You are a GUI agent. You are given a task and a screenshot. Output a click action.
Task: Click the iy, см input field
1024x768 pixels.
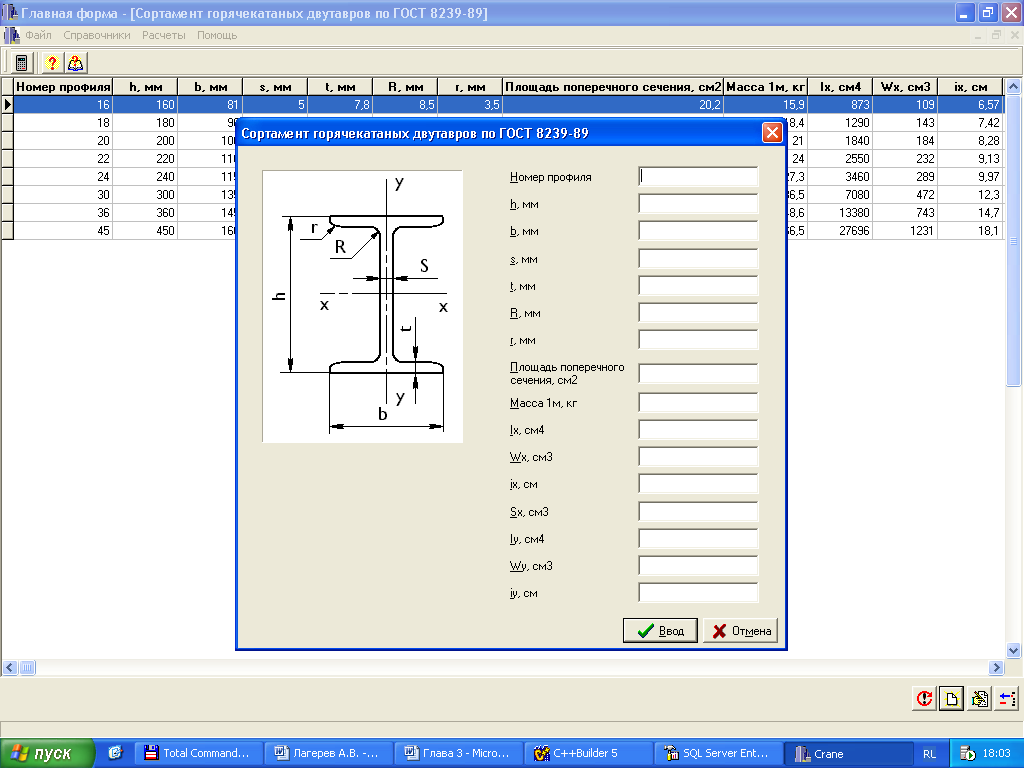pyautogui.click(x=698, y=593)
